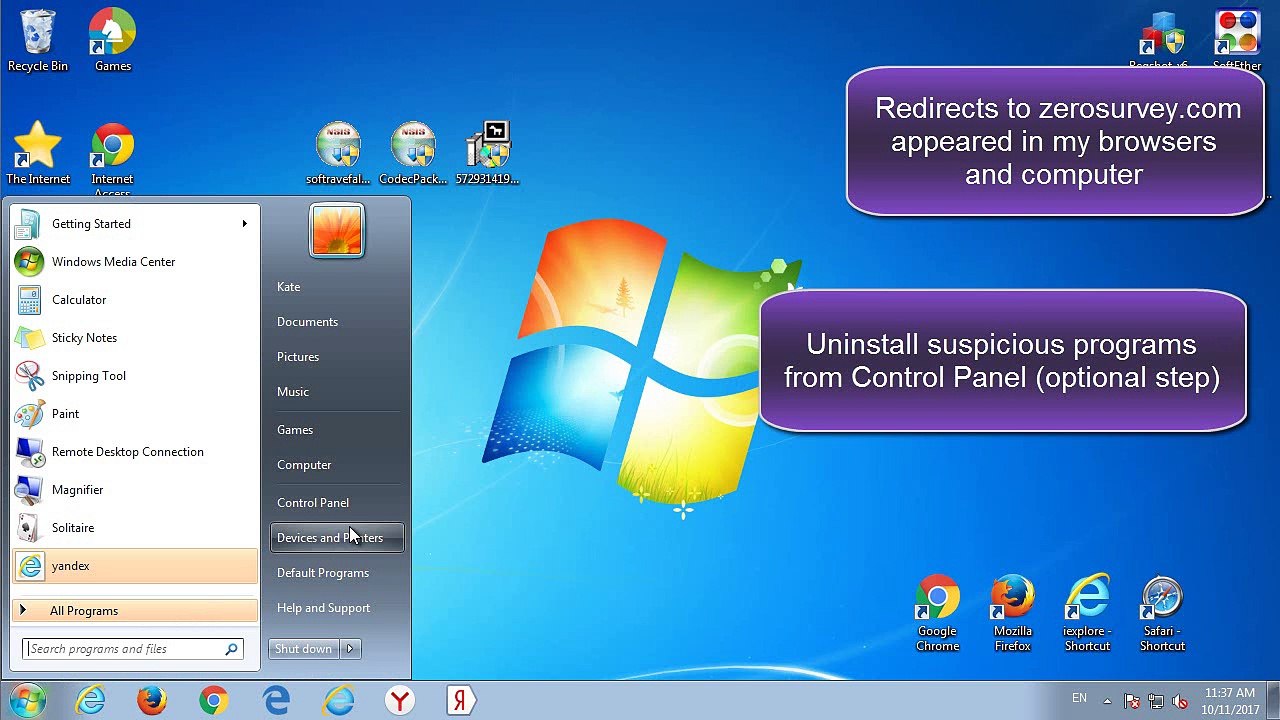Image resolution: width=1280 pixels, height=720 pixels.
Task: Launch Chrome from the taskbar
Action: pyautogui.click(x=213, y=700)
